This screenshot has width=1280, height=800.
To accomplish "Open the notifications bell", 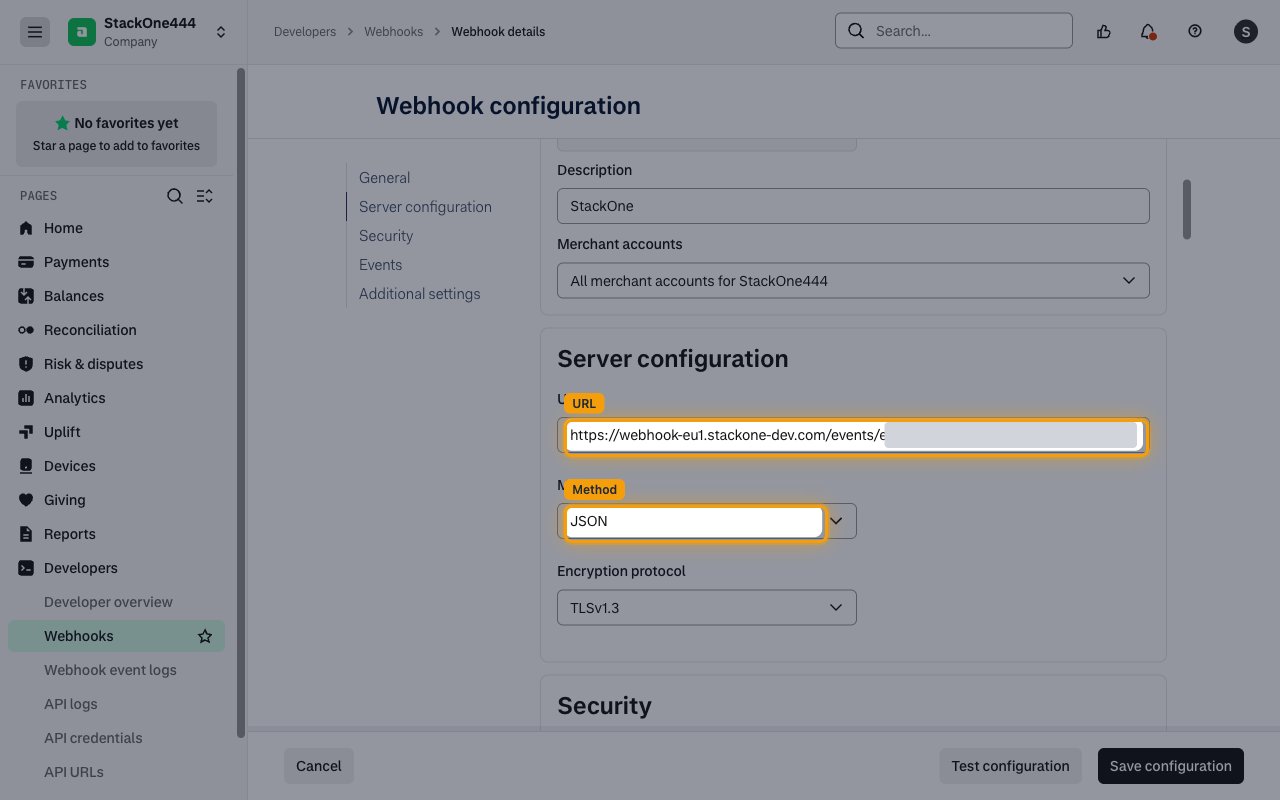I will click(1148, 31).
